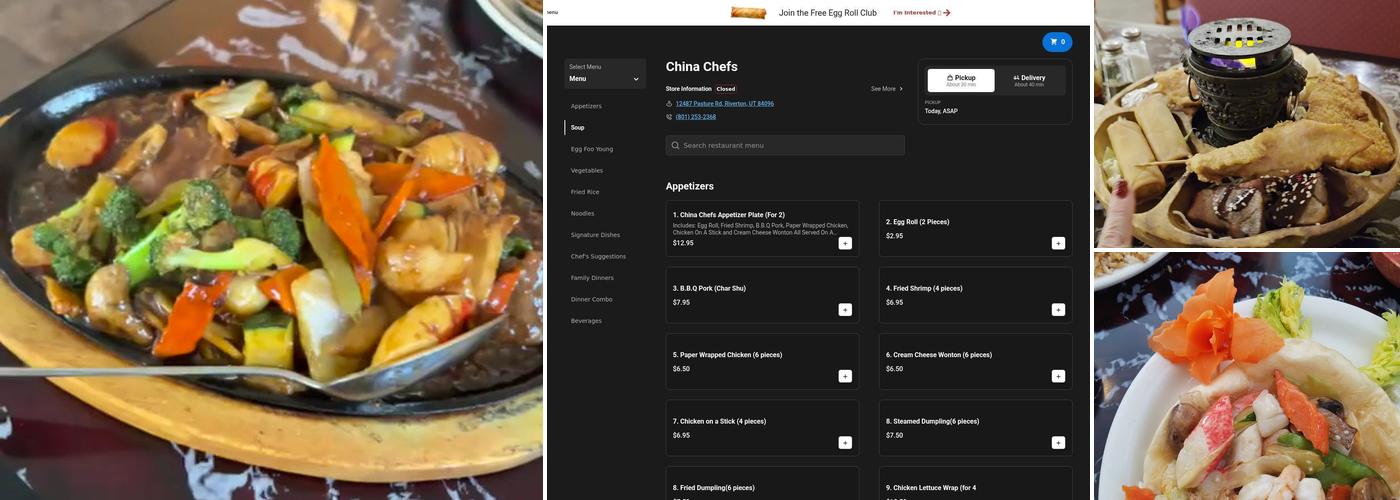
Task: Add Steamed Dumpling to cart
Action: point(1058,443)
